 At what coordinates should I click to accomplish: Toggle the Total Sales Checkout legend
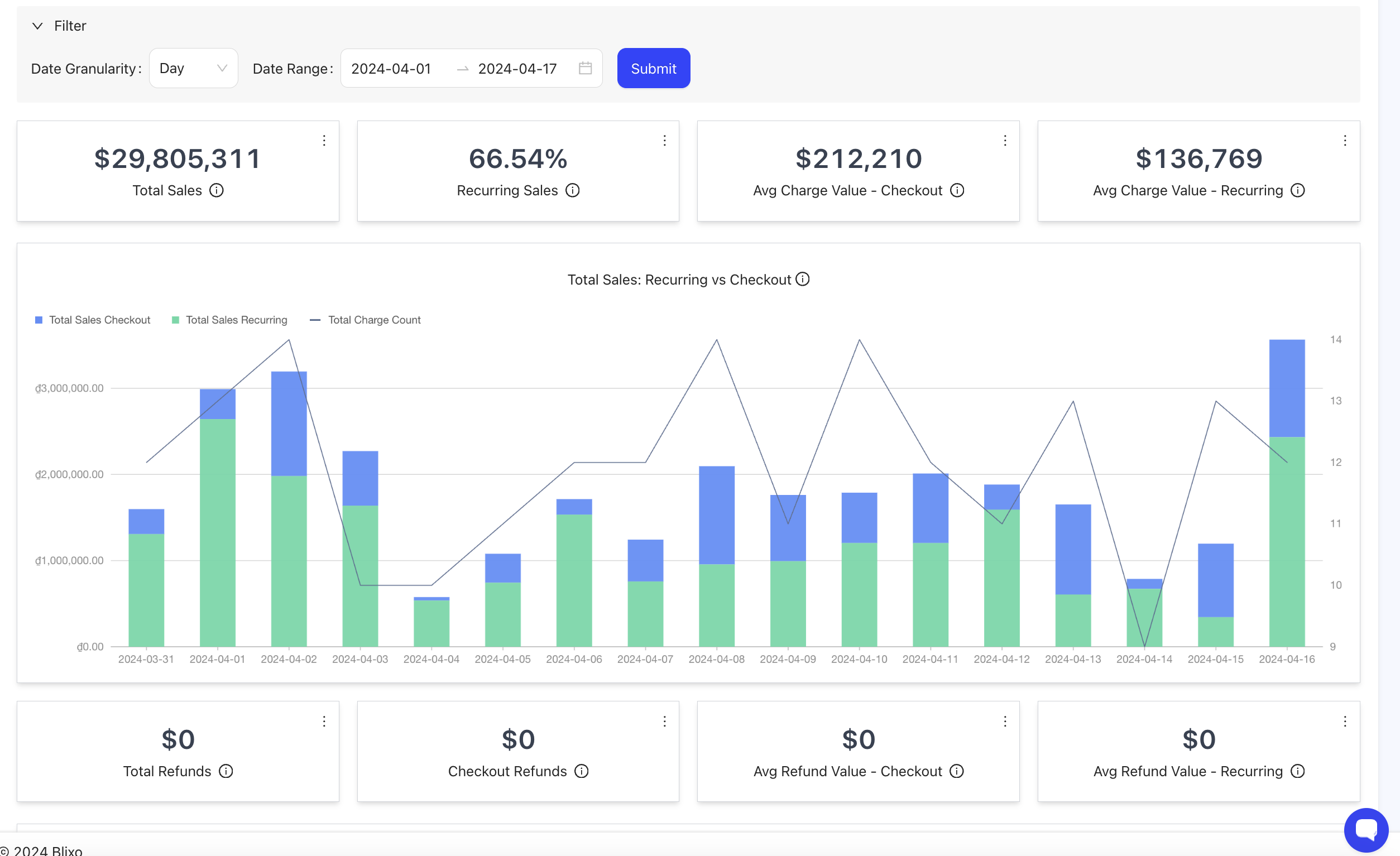[x=93, y=319]
